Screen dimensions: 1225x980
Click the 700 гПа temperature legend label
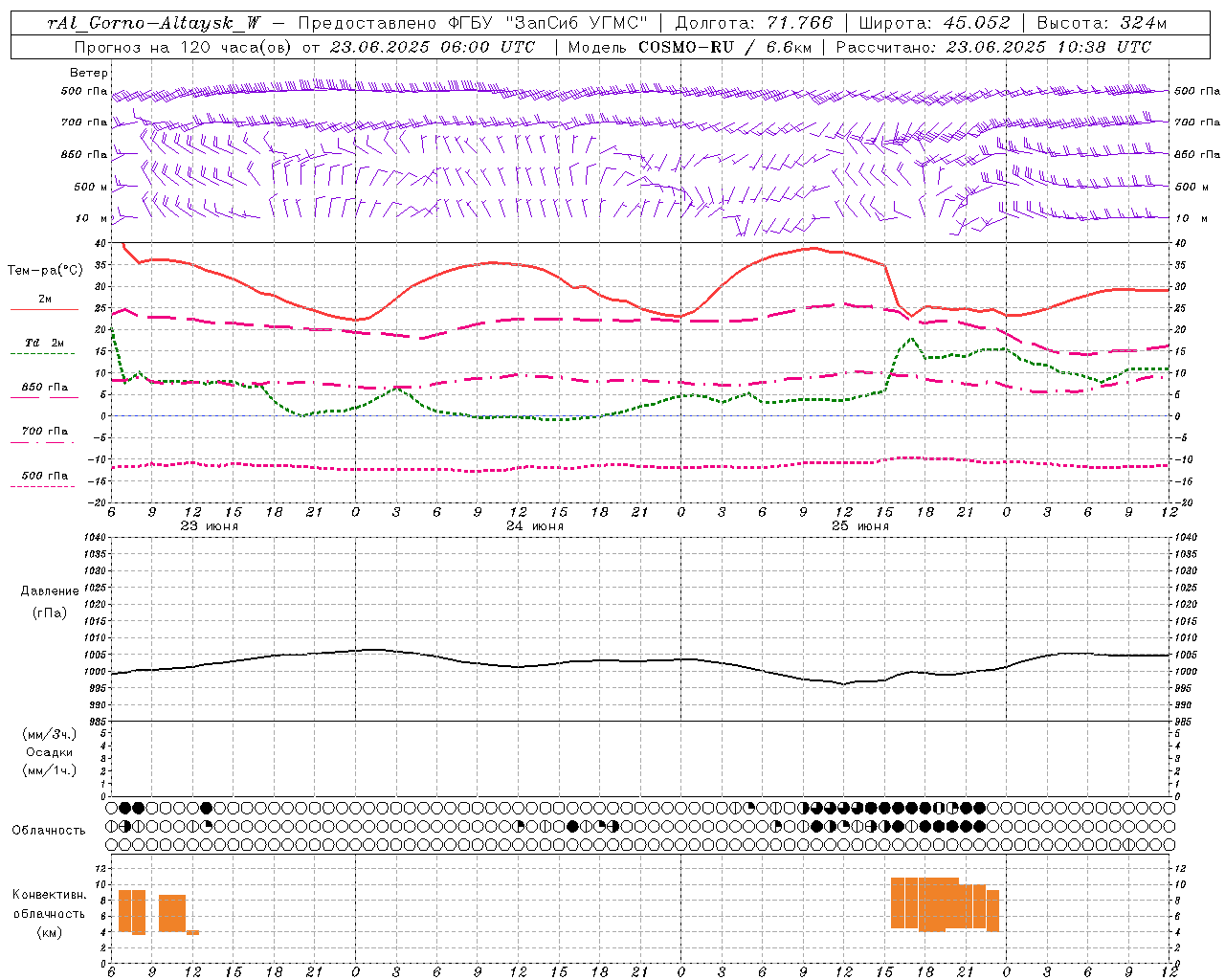tap(45, 431)
